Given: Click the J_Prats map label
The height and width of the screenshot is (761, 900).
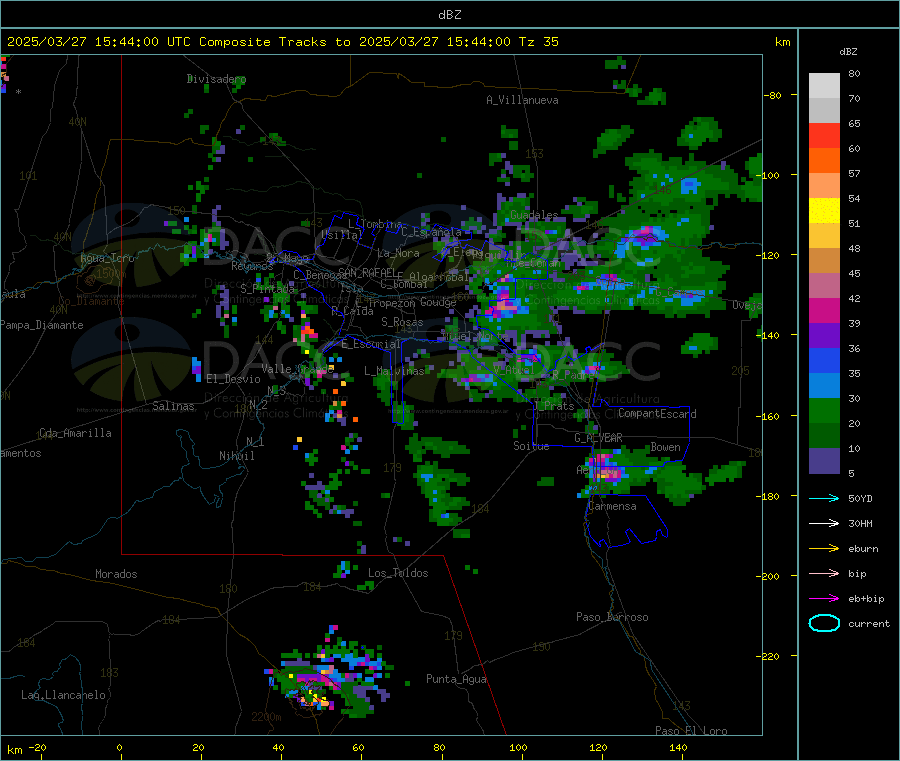Looking at the screenshot, I should pyautogui.click(x=554, y=406).
